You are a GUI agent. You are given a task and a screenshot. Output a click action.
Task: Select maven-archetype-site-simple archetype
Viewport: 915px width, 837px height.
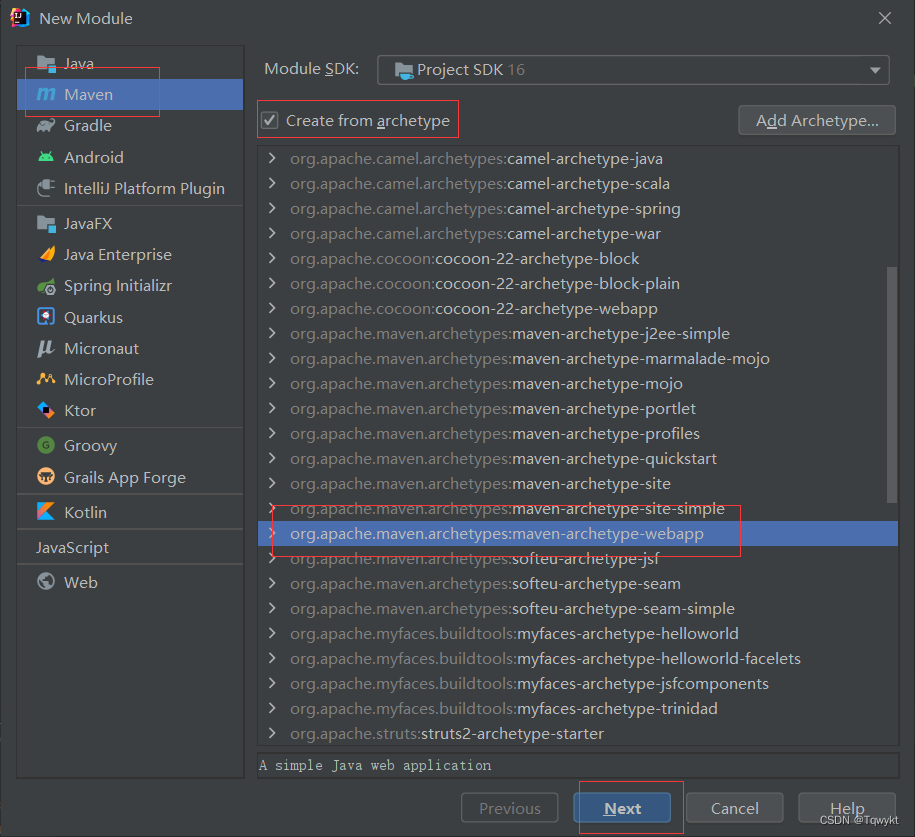(578, 508)
